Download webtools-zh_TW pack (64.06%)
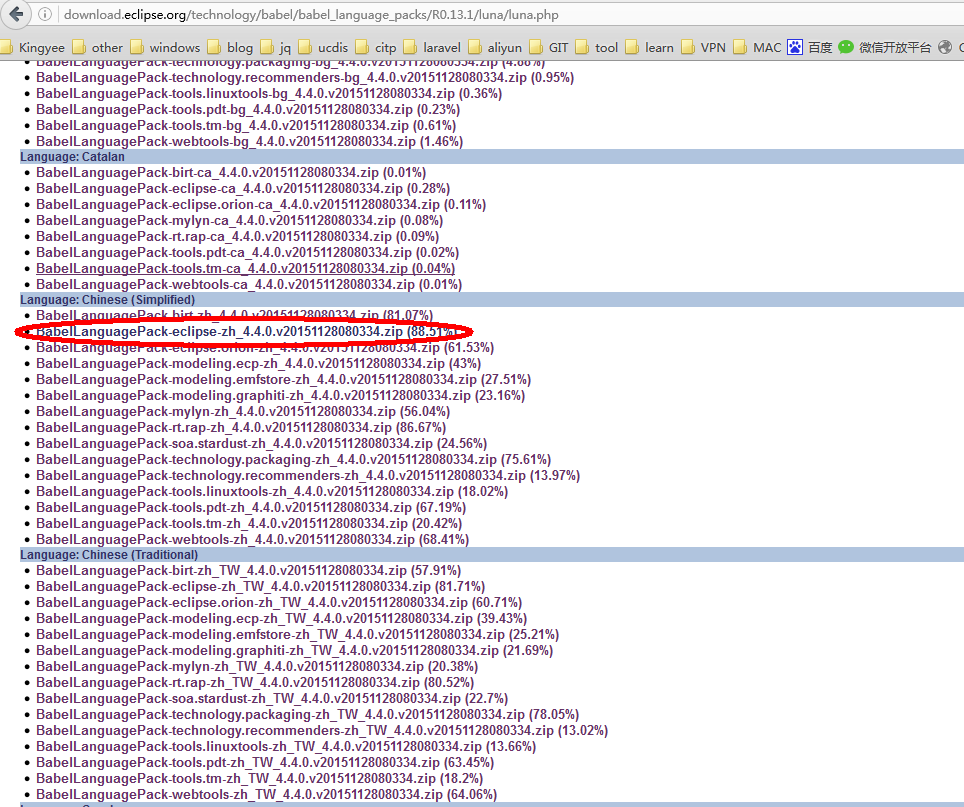 (266, 794)
